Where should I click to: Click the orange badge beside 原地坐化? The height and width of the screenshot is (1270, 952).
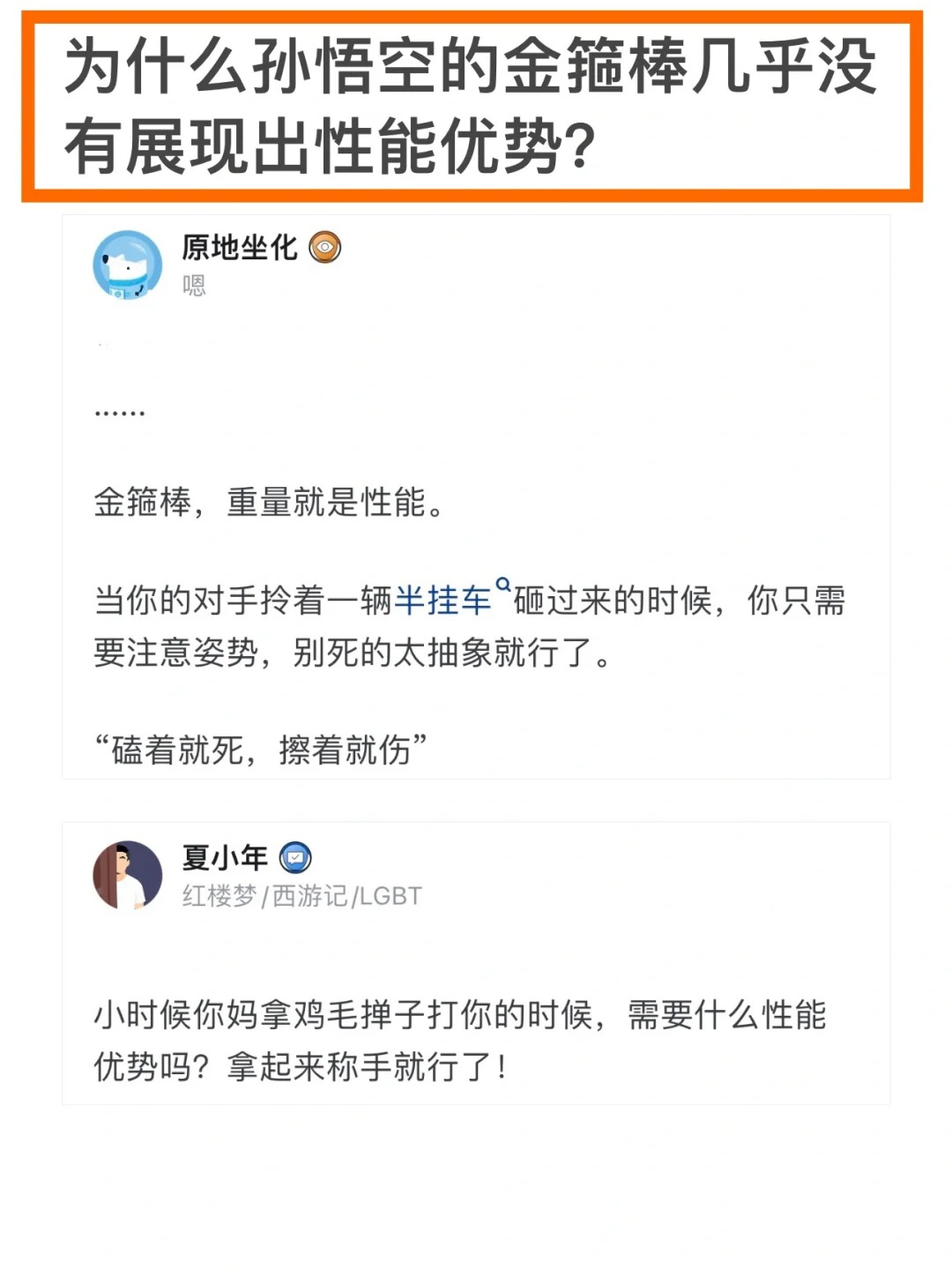click(324, 248)
